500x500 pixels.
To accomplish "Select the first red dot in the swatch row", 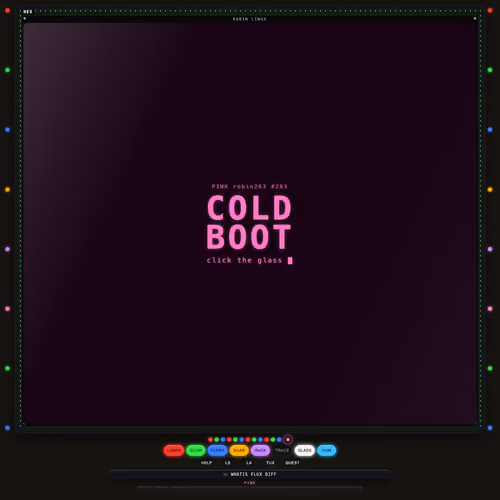I will tap(210, 440).
